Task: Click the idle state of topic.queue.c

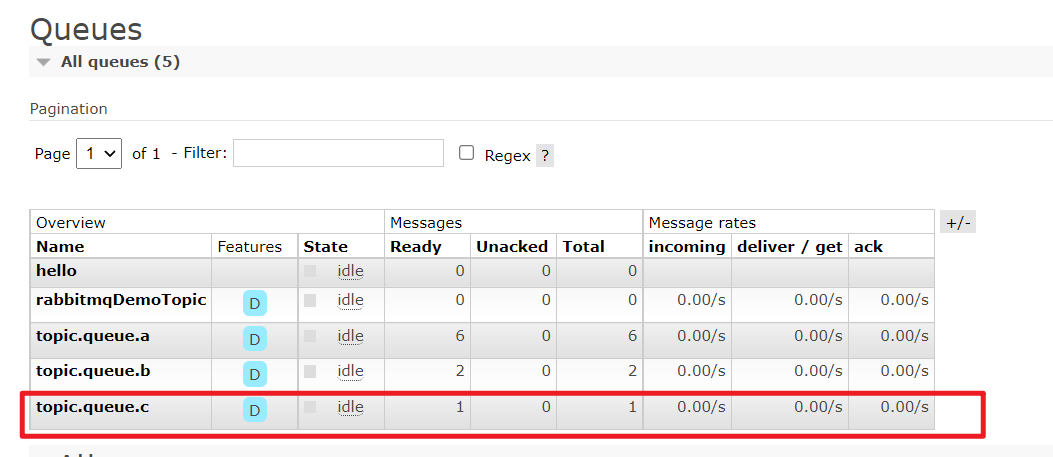Action: point(350,406)
